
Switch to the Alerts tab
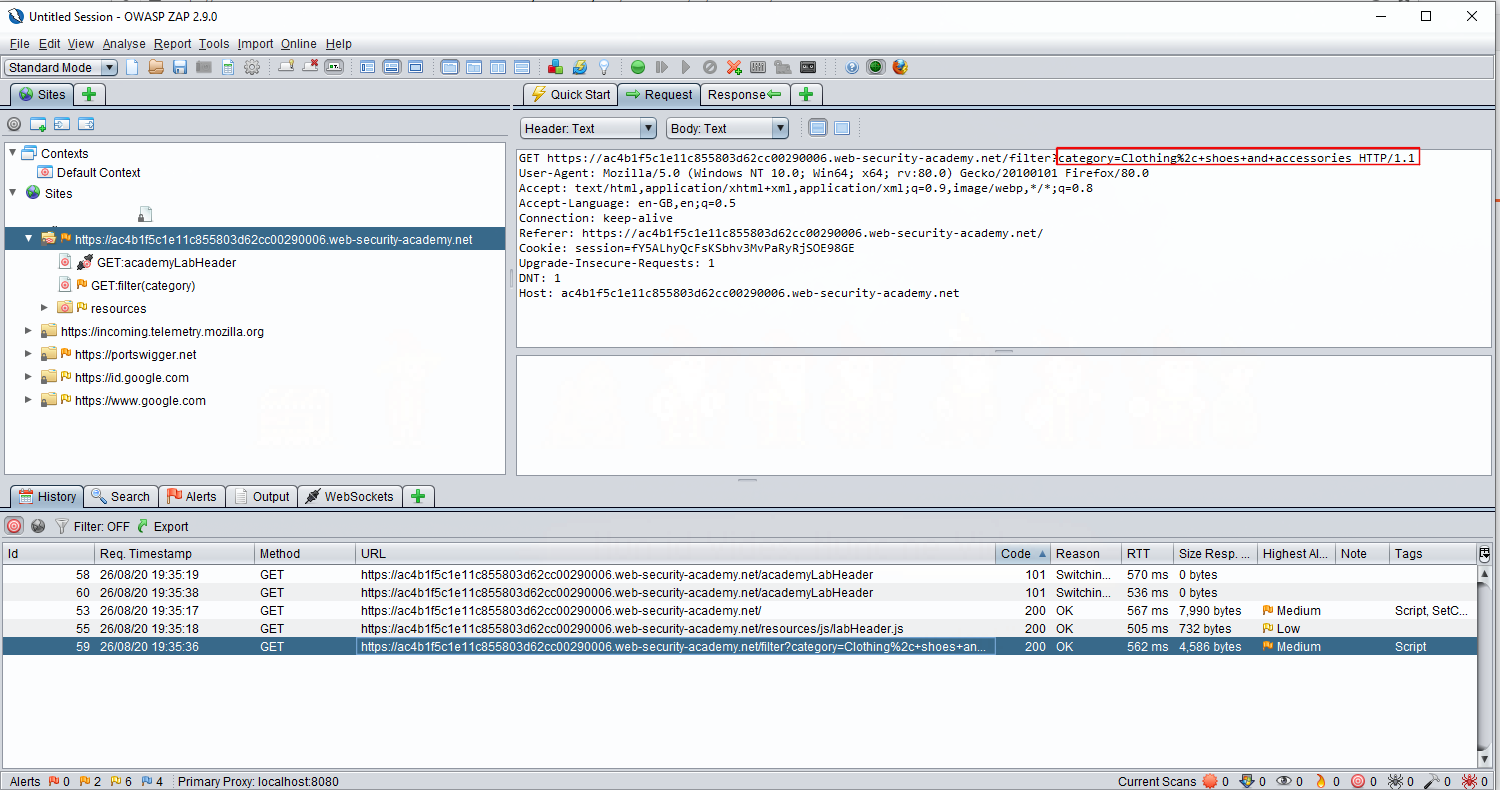191,496
